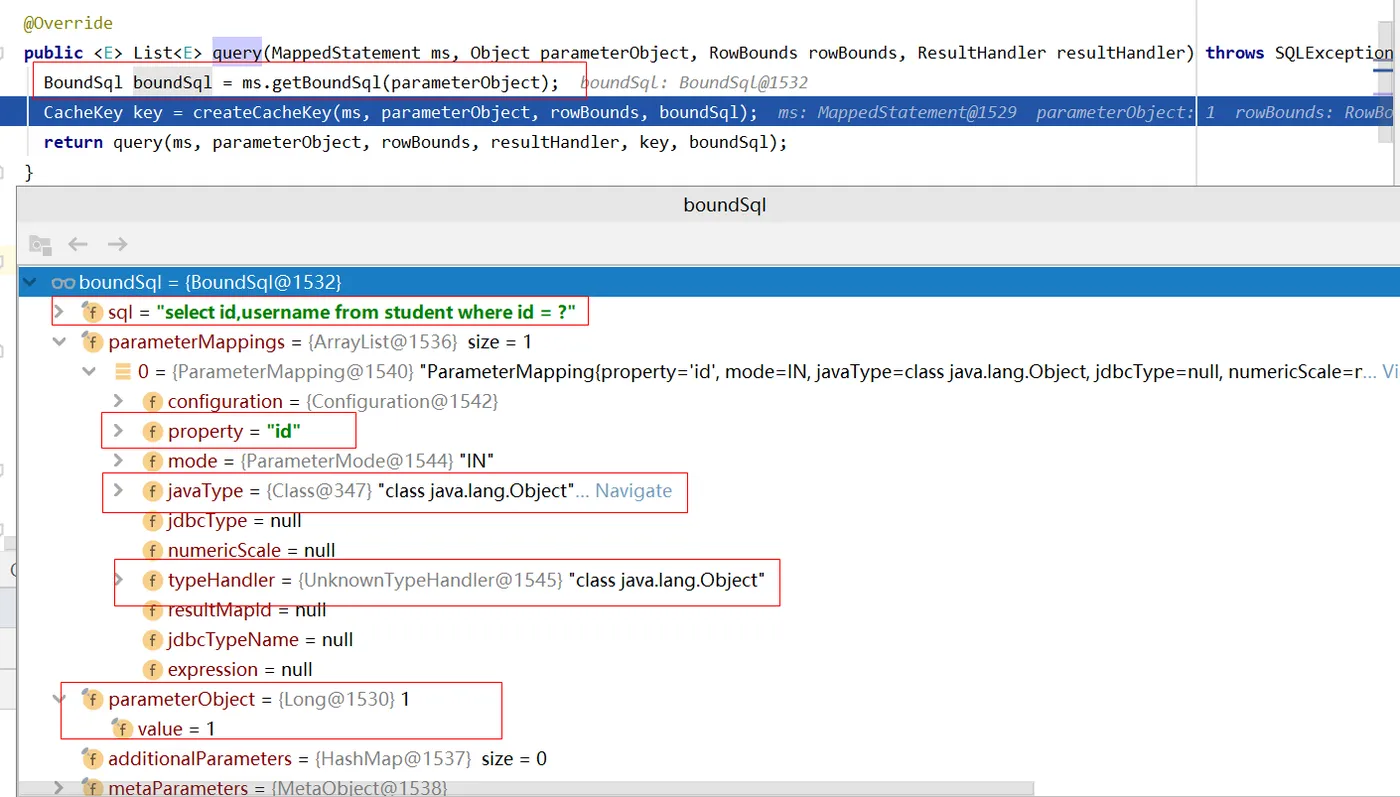The height and width of the screenshot is (797, 1400).
Task: Select the jdbcTypeName = null row
Action: [707, 640]
